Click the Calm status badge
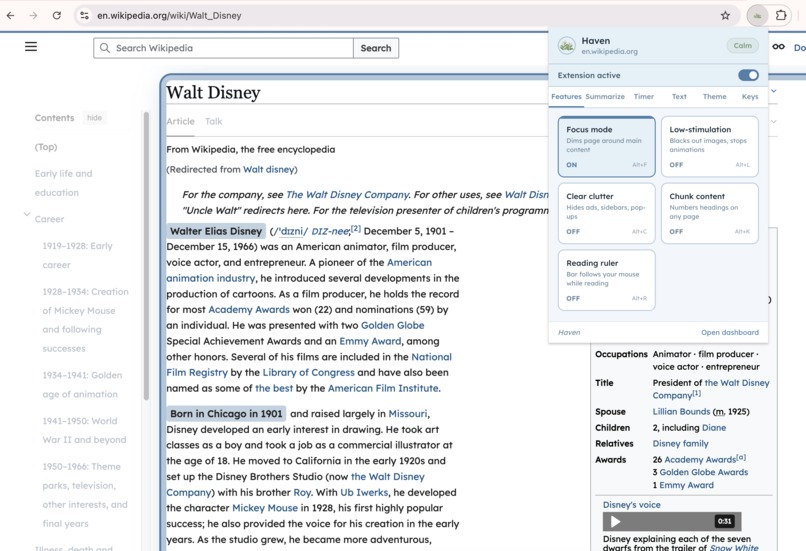Viewport: 806px width, 551px height. (742, 46)
